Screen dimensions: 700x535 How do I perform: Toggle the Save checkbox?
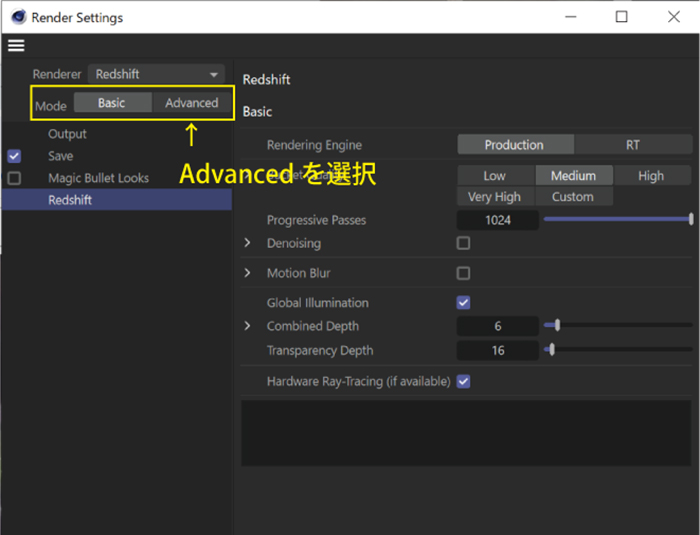point(14,156)
